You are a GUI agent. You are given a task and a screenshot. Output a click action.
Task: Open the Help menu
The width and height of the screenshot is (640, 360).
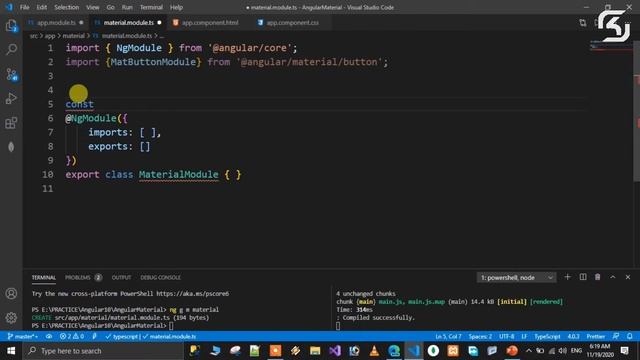tap(176, 7)
